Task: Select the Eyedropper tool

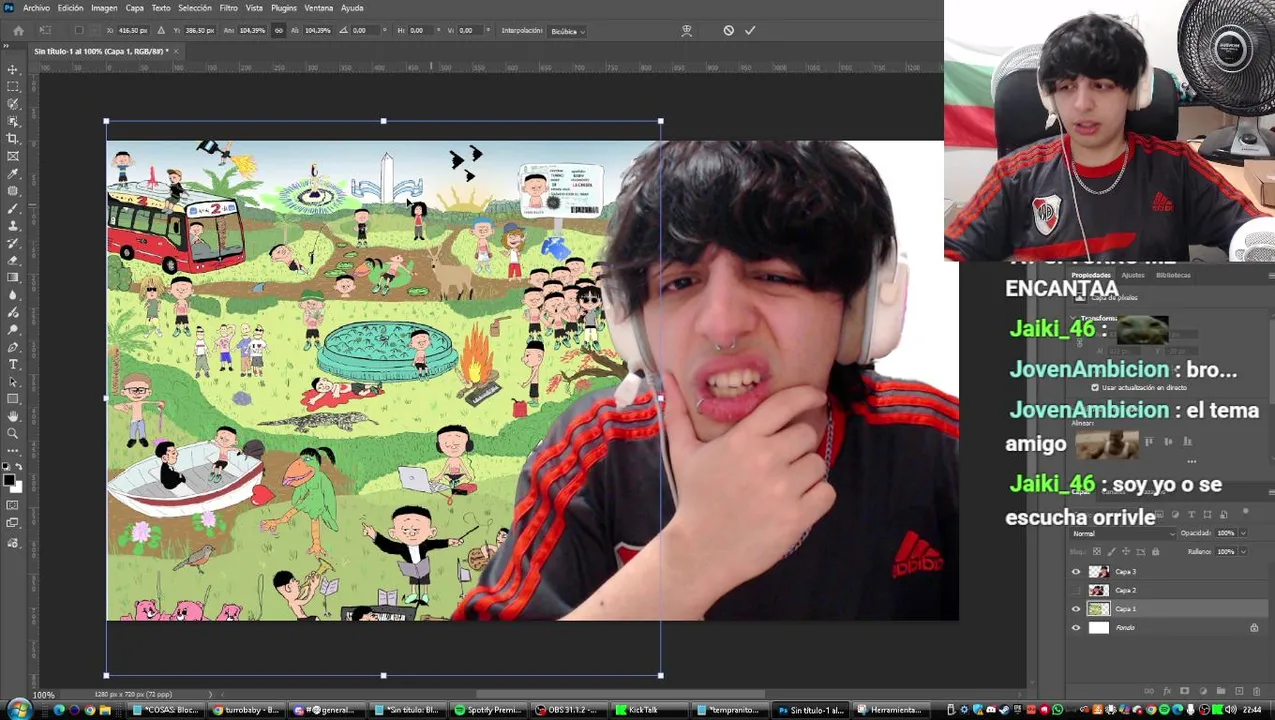Action: click(x=13, y=174)
